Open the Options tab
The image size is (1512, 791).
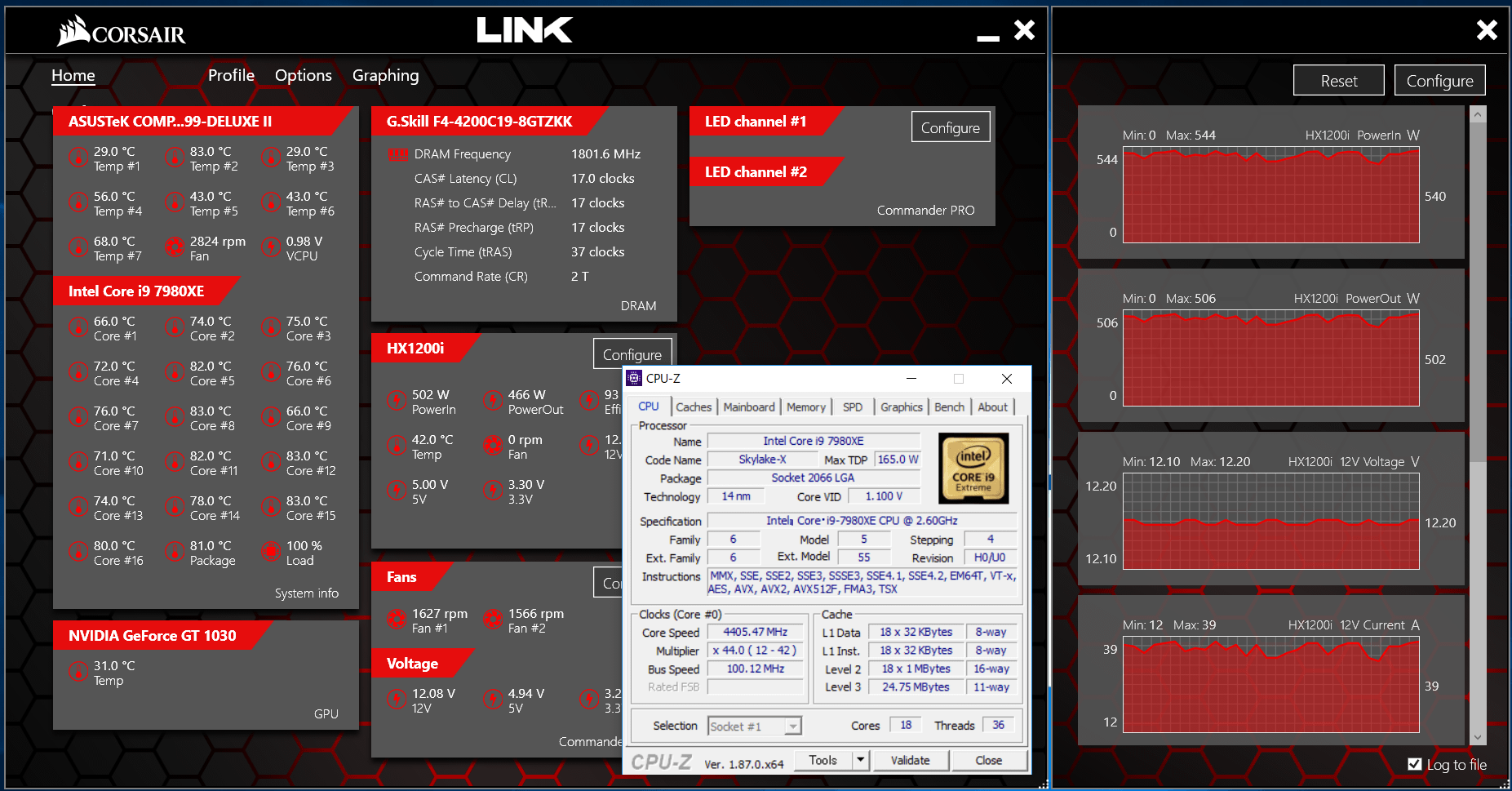tap(304, 75)
